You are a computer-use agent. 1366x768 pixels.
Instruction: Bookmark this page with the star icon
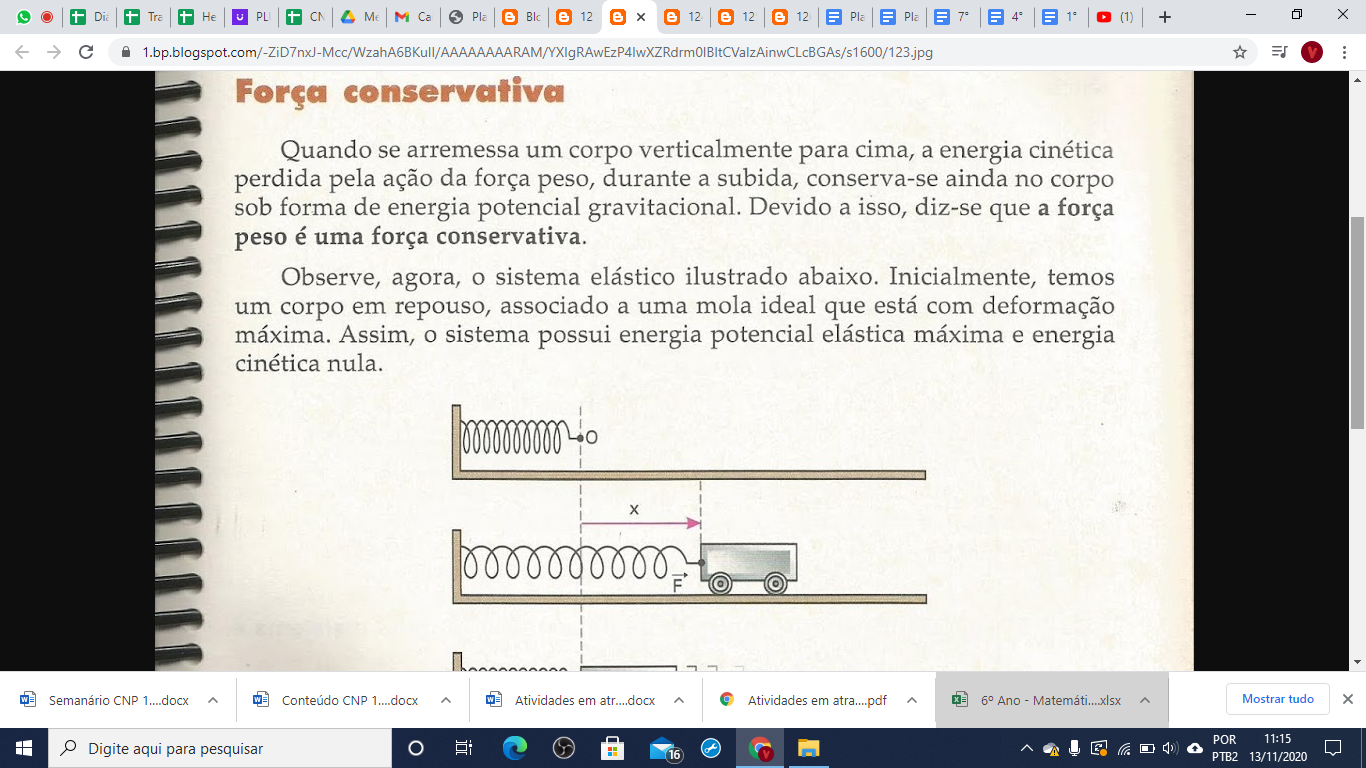pos(1240,52)
